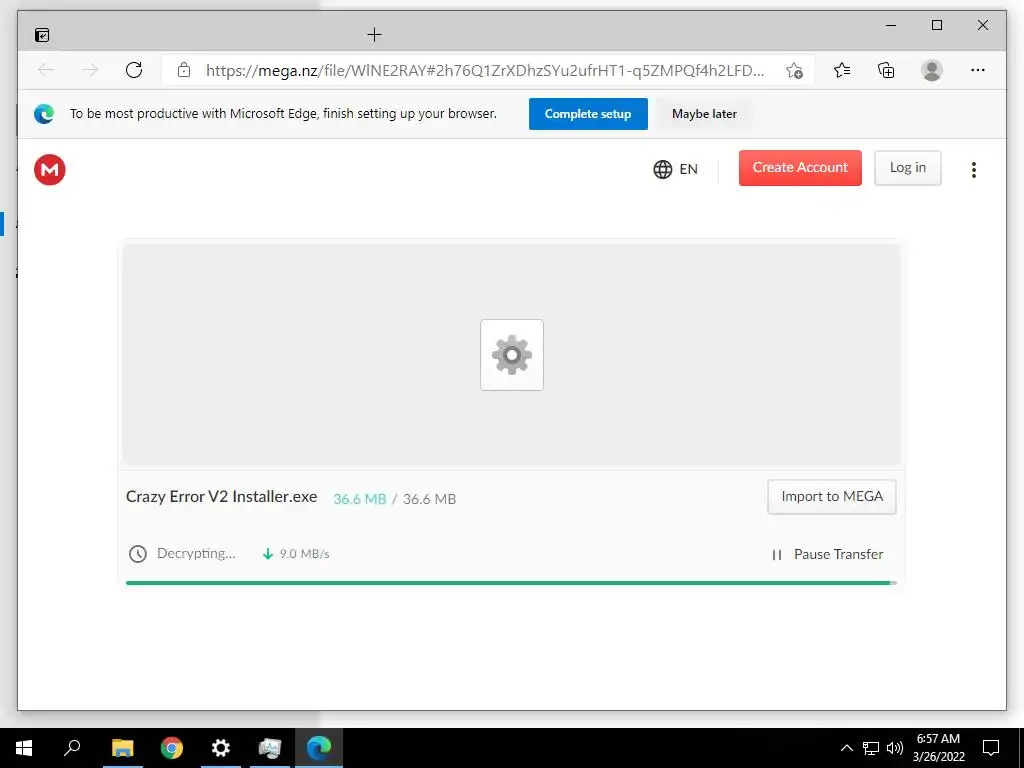Click the 9.0 MB/s speed indicator
The width and height of the screenshot is (1024, 768).
coord(296,554)
